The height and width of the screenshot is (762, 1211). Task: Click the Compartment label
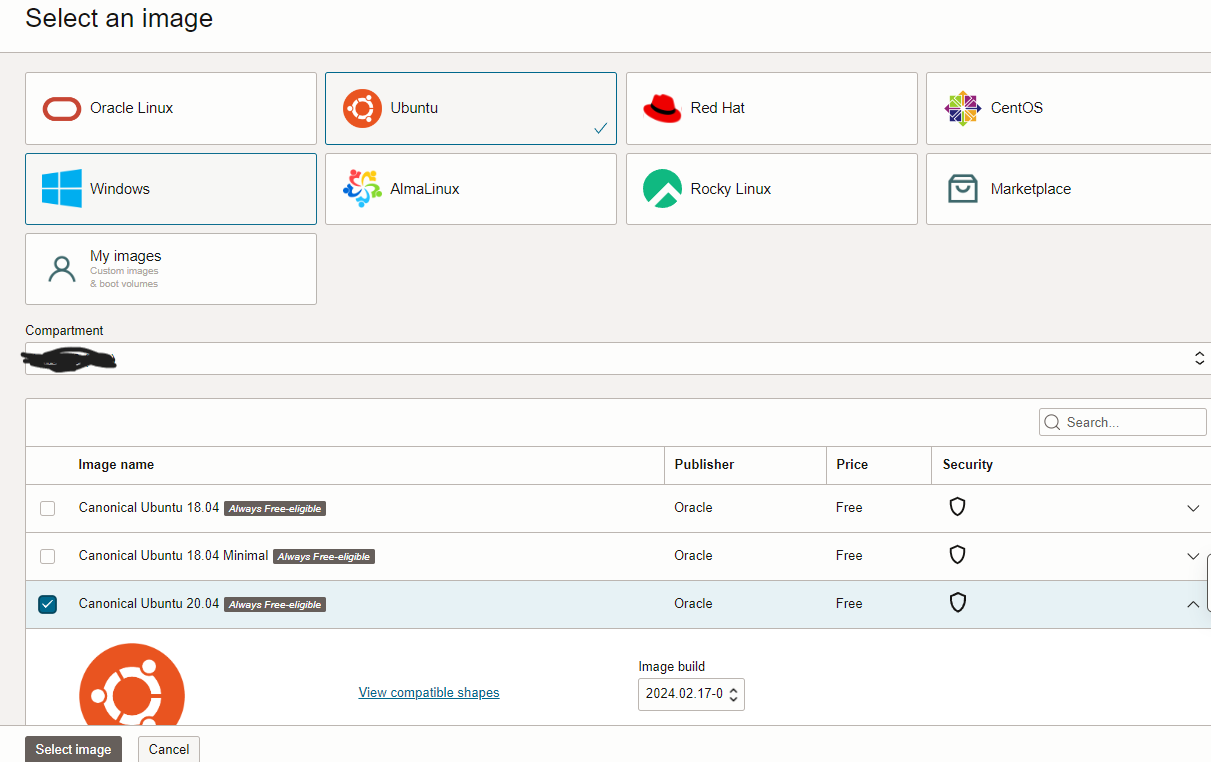click(x=64, y=330)
